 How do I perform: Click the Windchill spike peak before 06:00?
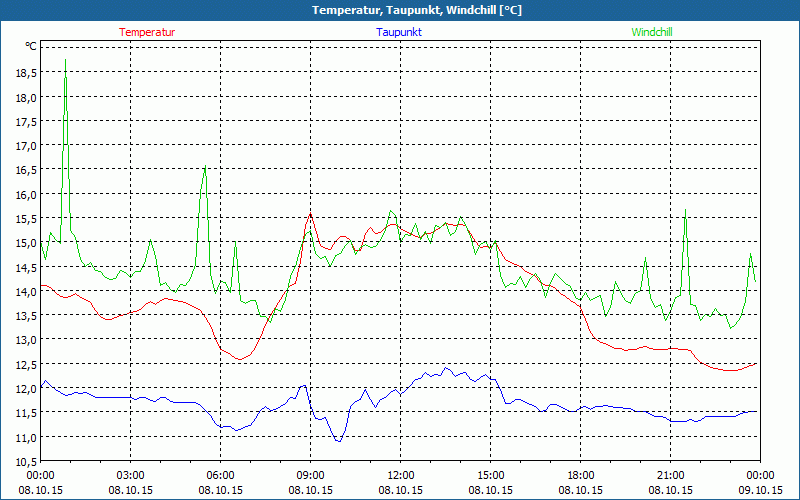tap(205, 166)
